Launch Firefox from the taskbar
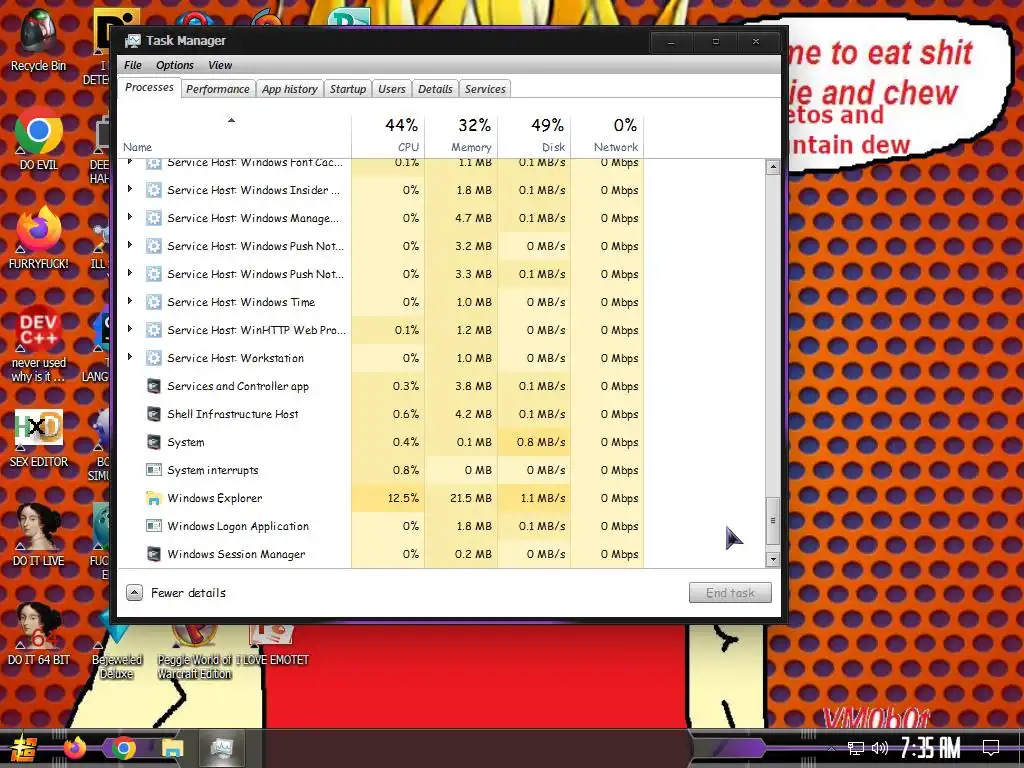Image resolution: width=1024 pixels, height=768 pixels. click(x=74, y=748)
